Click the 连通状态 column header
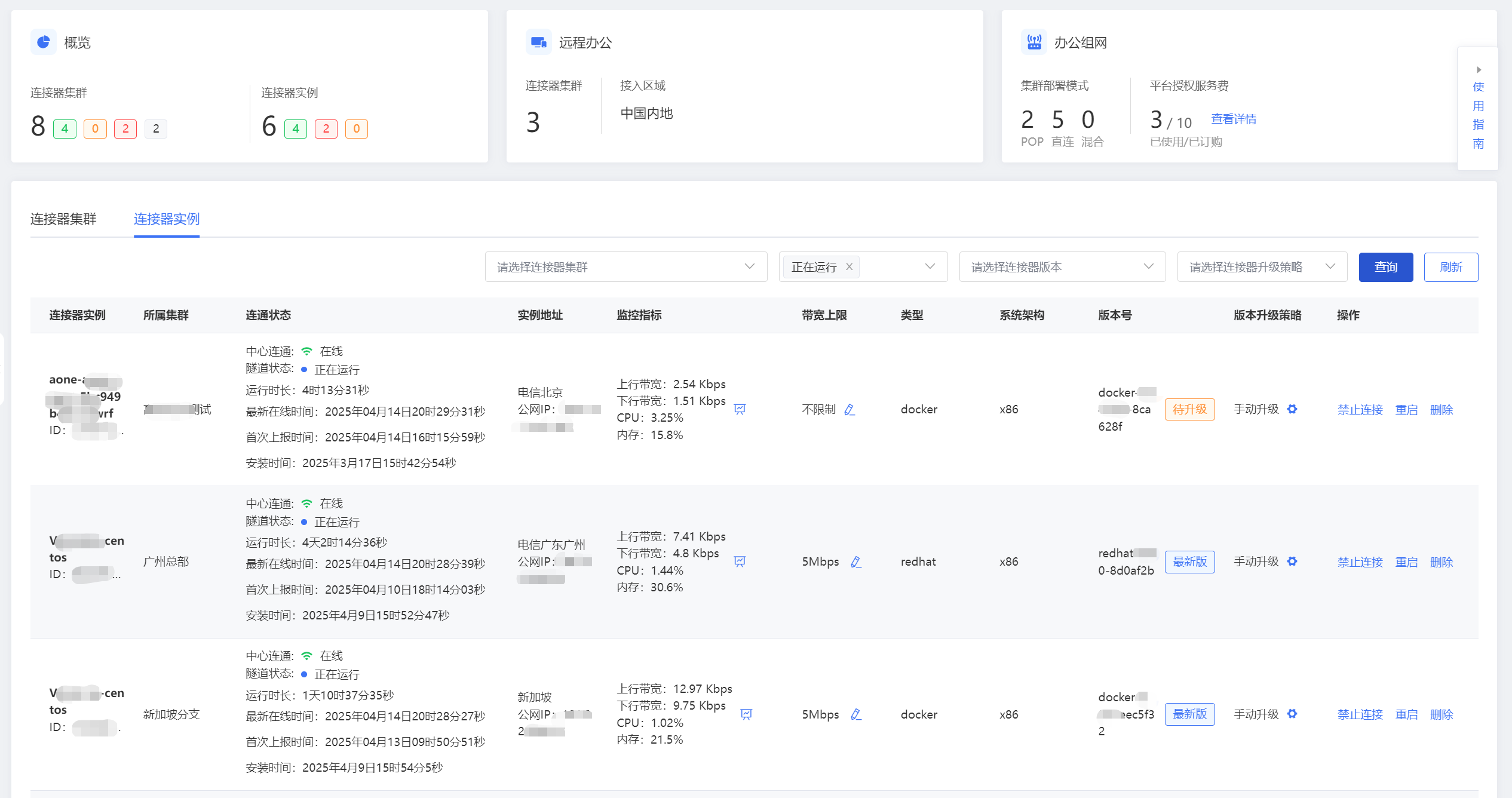1512x798 pixels. [x=268, y=315]
